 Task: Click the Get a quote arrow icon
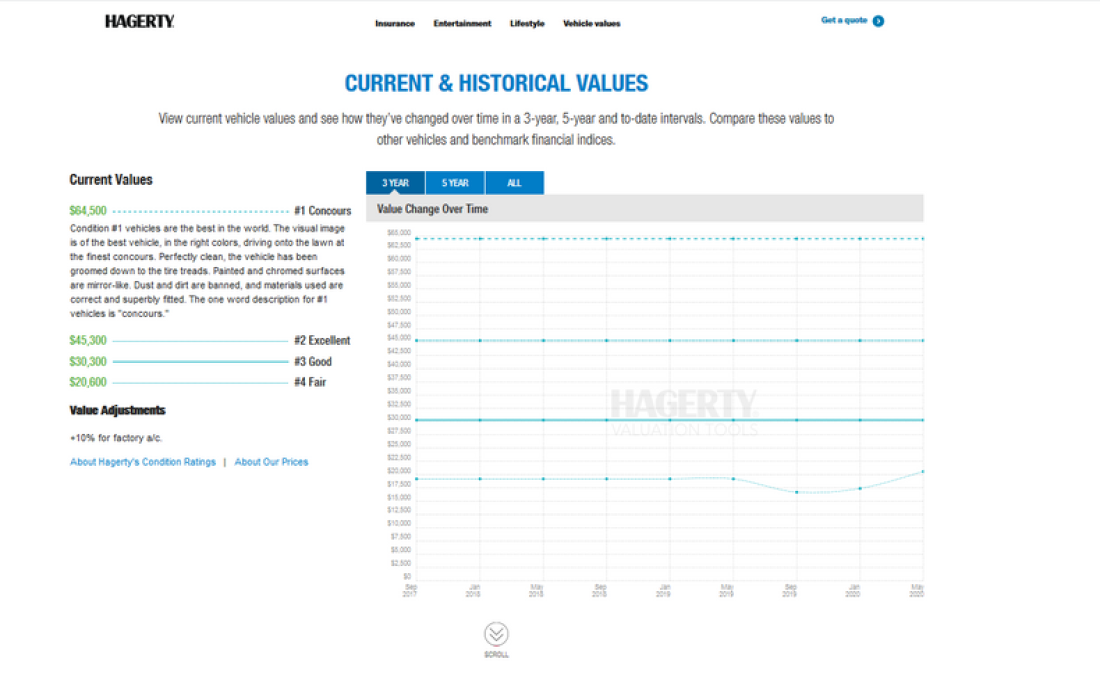pyautogui.click(x=878, y=21)
